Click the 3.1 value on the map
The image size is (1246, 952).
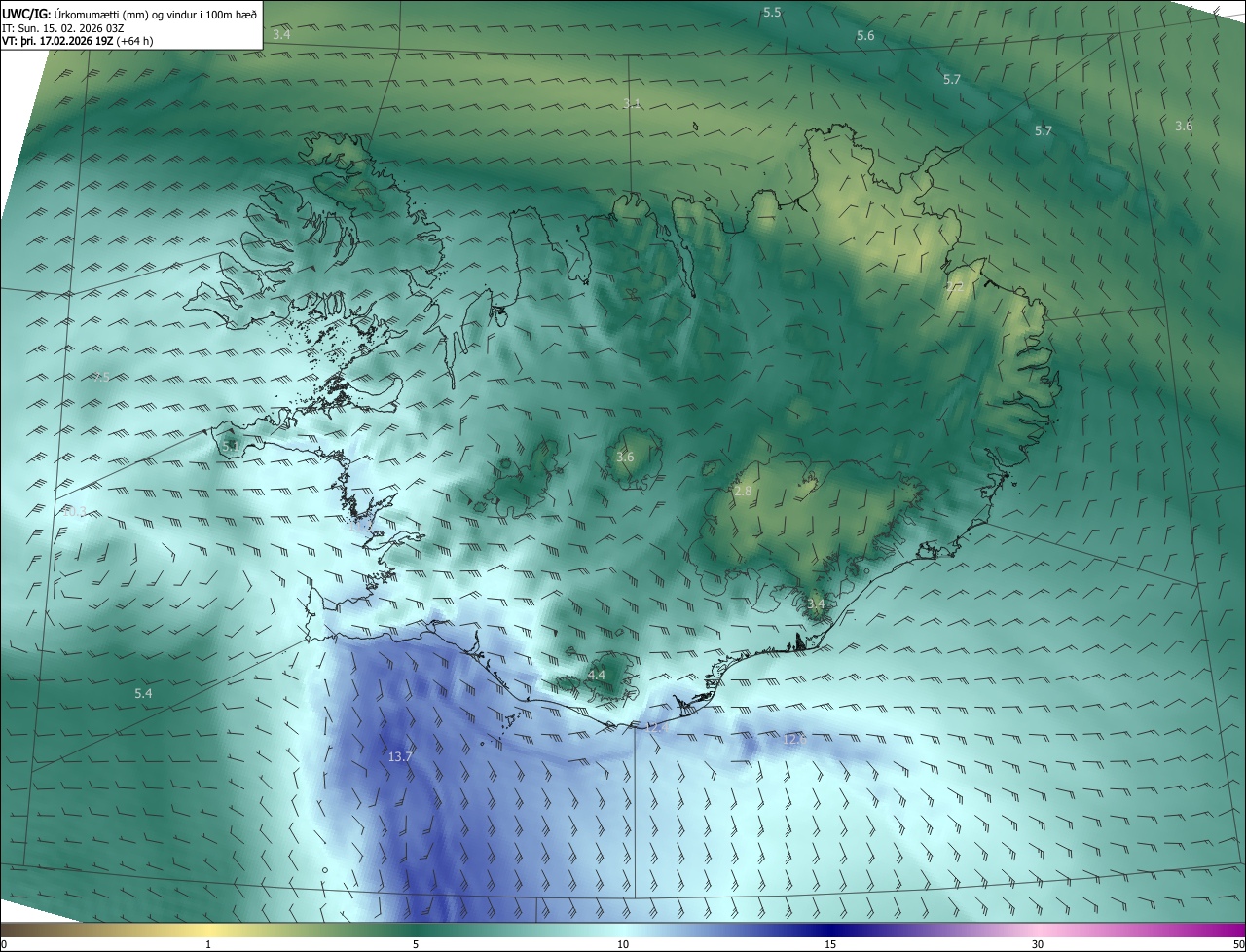tap(632, 103)
